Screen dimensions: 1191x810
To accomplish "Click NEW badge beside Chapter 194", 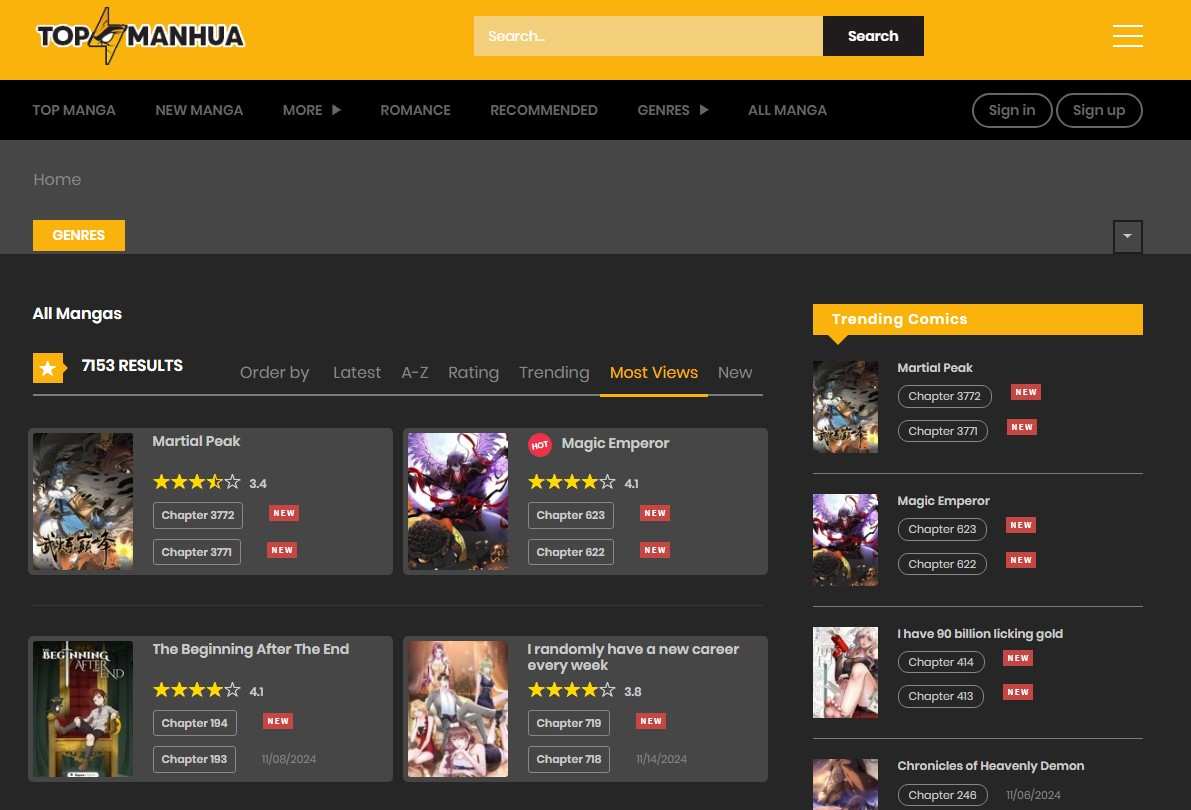I will point(278,721).
